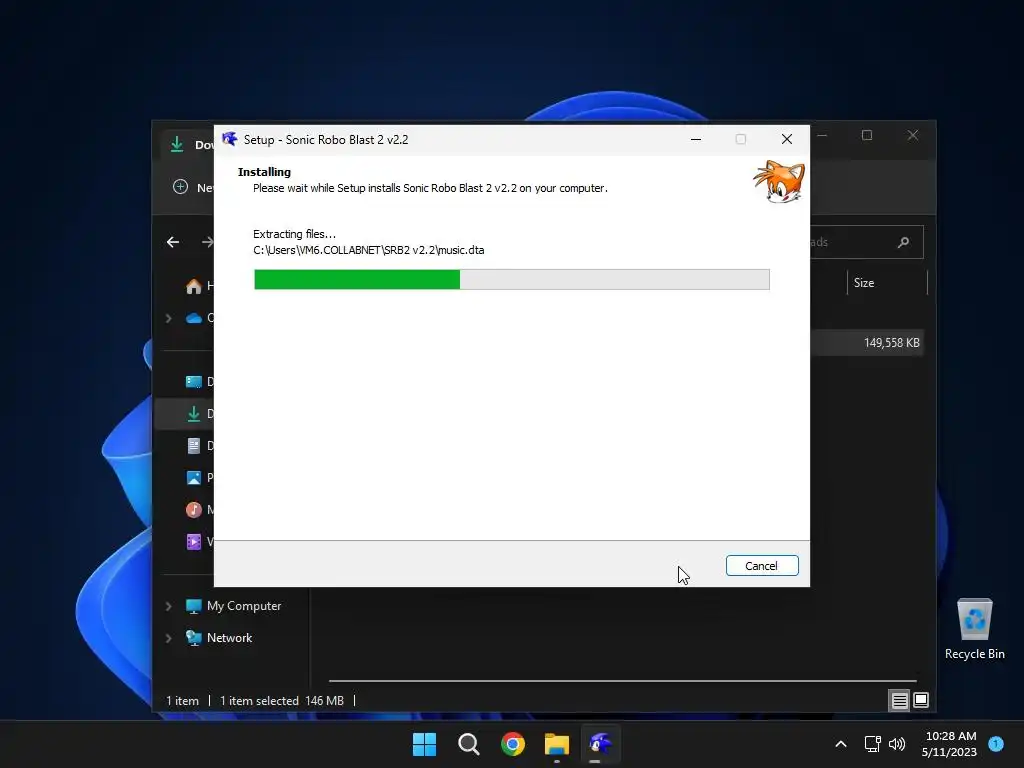Close the Setup - Sonic Robo Blast 2 window
The width and height of the screenshot is (1024, 768).
(x=786, y=139)
